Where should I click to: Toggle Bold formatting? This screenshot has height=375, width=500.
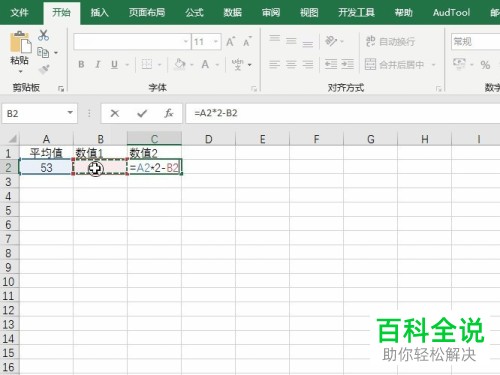pos(81,64)
